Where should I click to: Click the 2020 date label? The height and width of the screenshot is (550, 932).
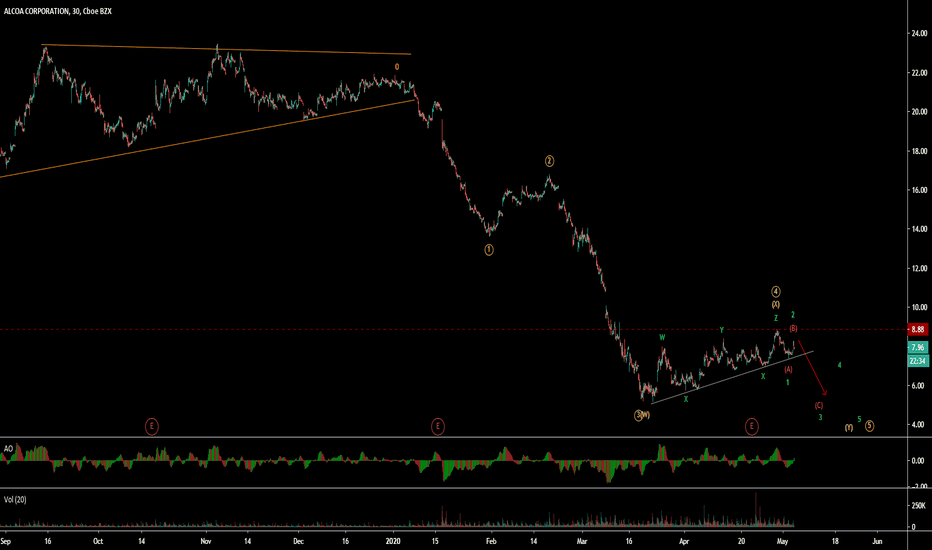[x=393, y=541]
